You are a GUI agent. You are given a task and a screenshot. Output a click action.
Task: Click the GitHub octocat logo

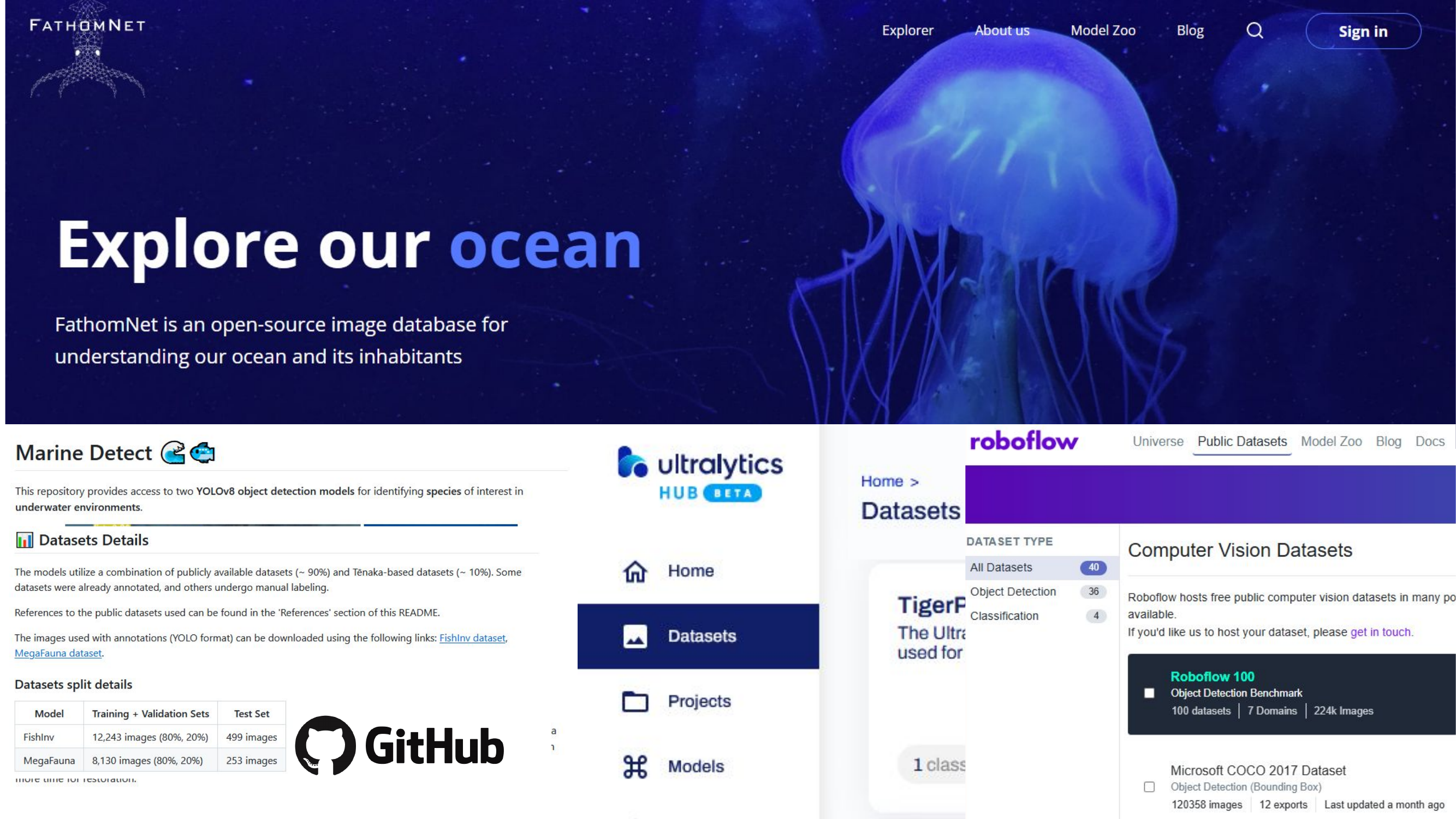pos(325,745)
